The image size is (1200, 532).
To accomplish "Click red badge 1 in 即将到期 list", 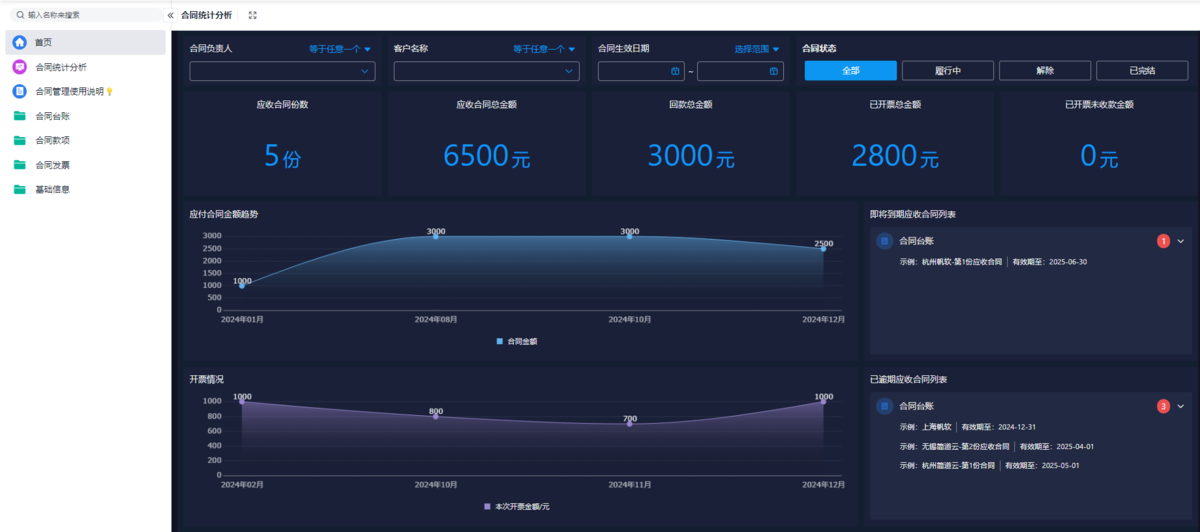I will pos(1163,240).
